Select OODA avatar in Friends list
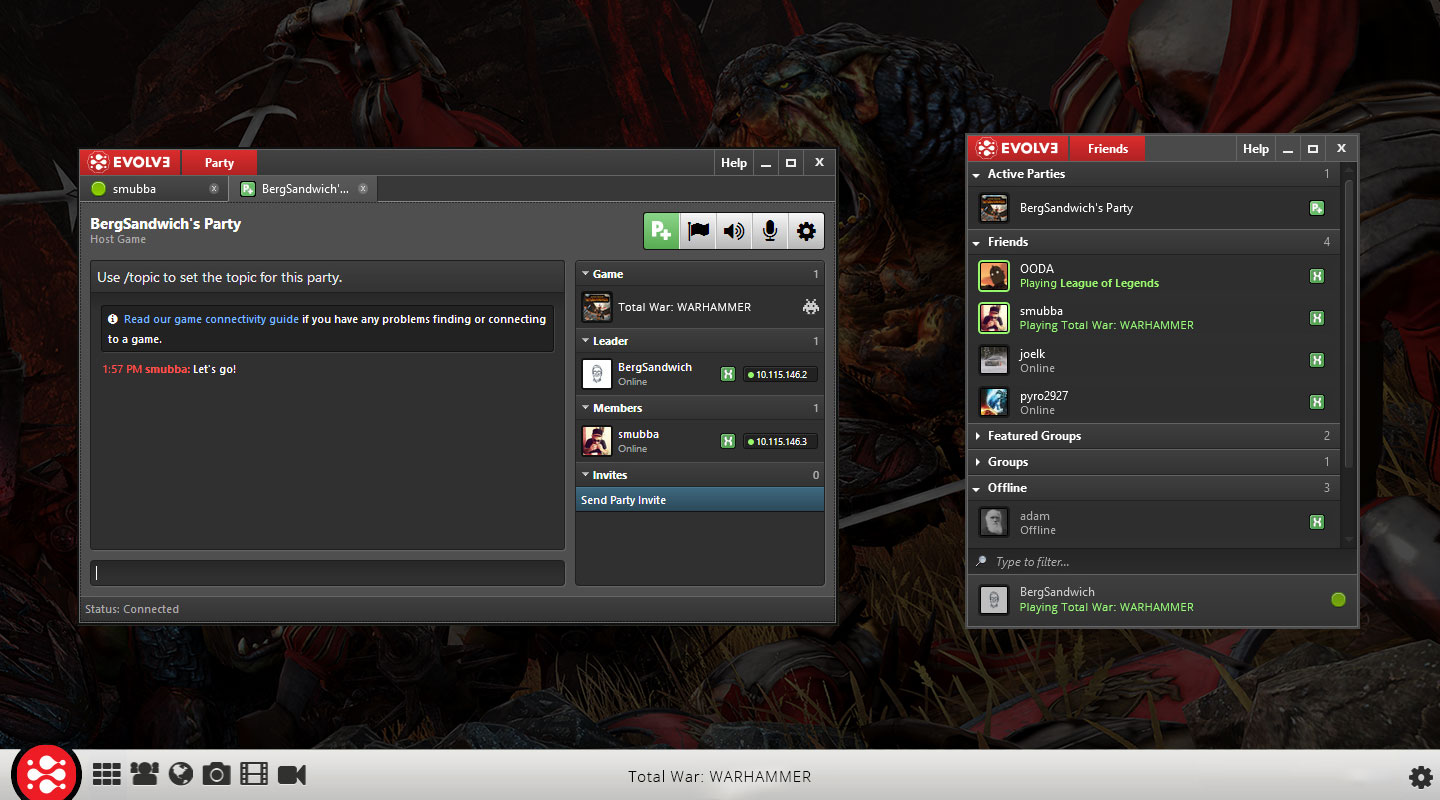This screenshot has width=1440, height=800. coord(994,276)
